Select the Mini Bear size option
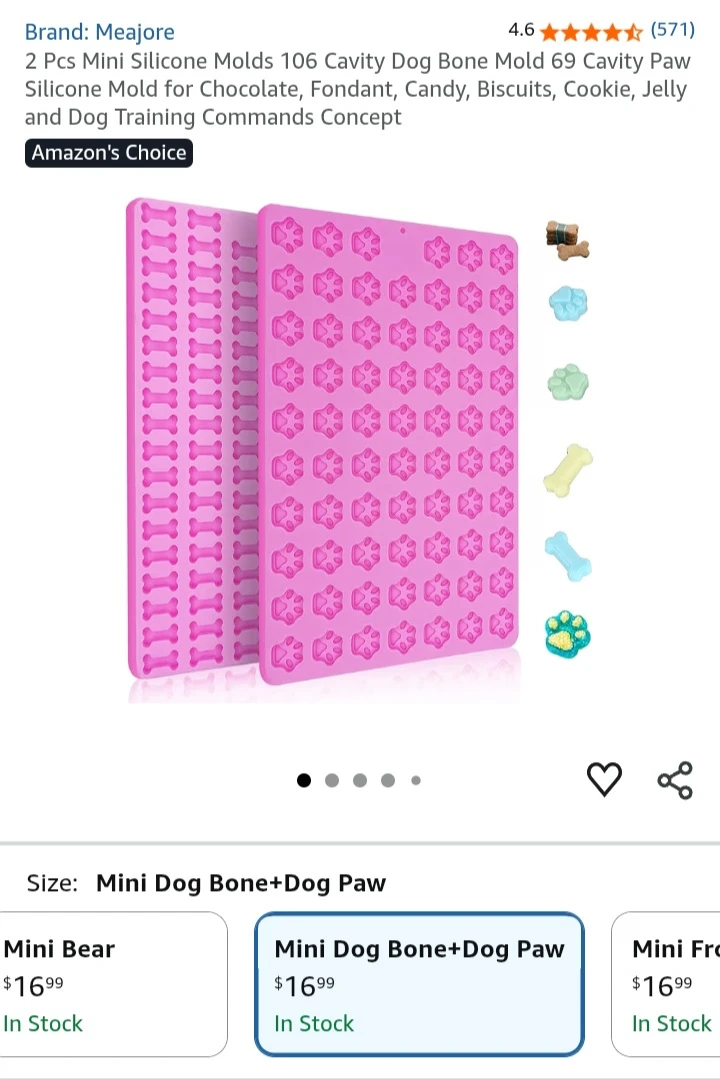Image resolution: width=720 pixels, height=1079 pixels. pos(114,984)
